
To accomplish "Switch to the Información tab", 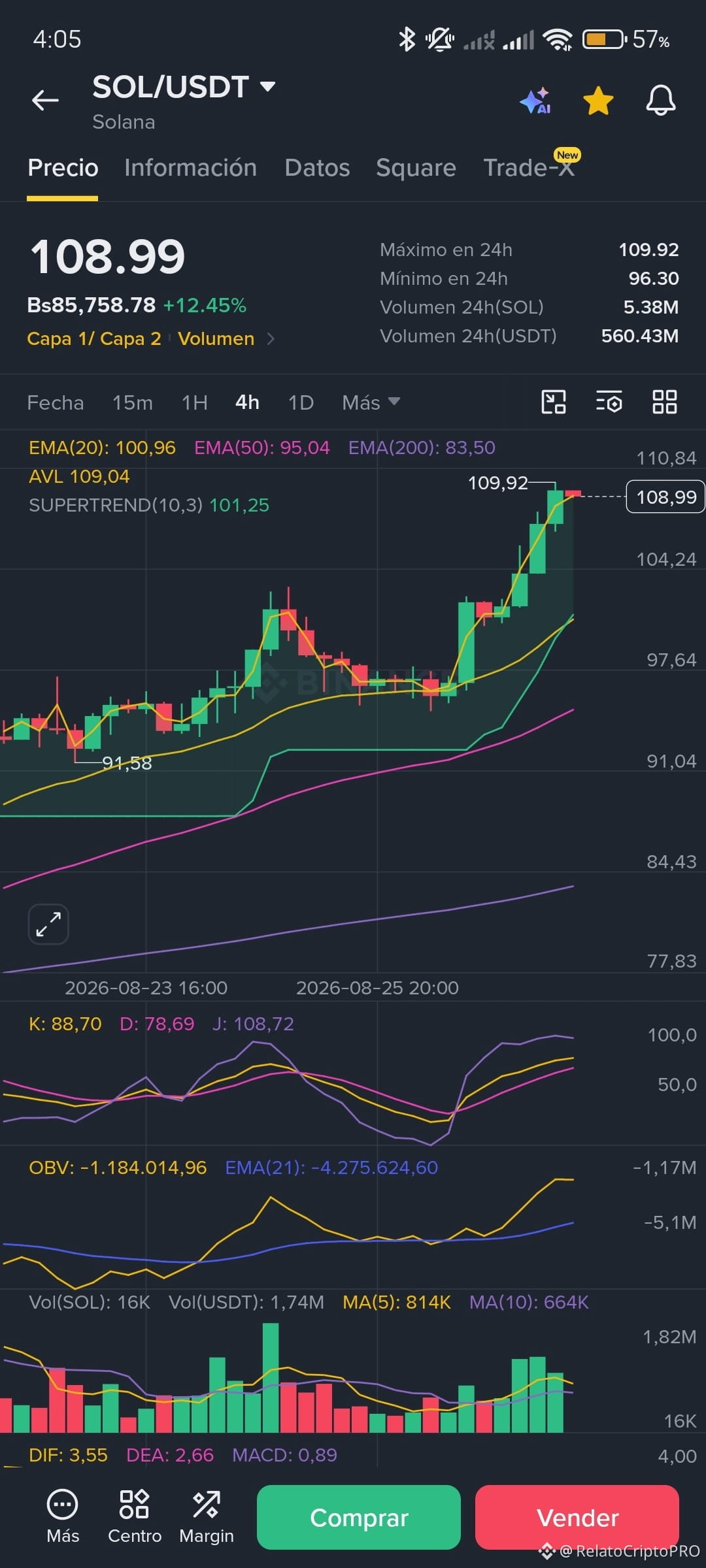I will (190, 168).
